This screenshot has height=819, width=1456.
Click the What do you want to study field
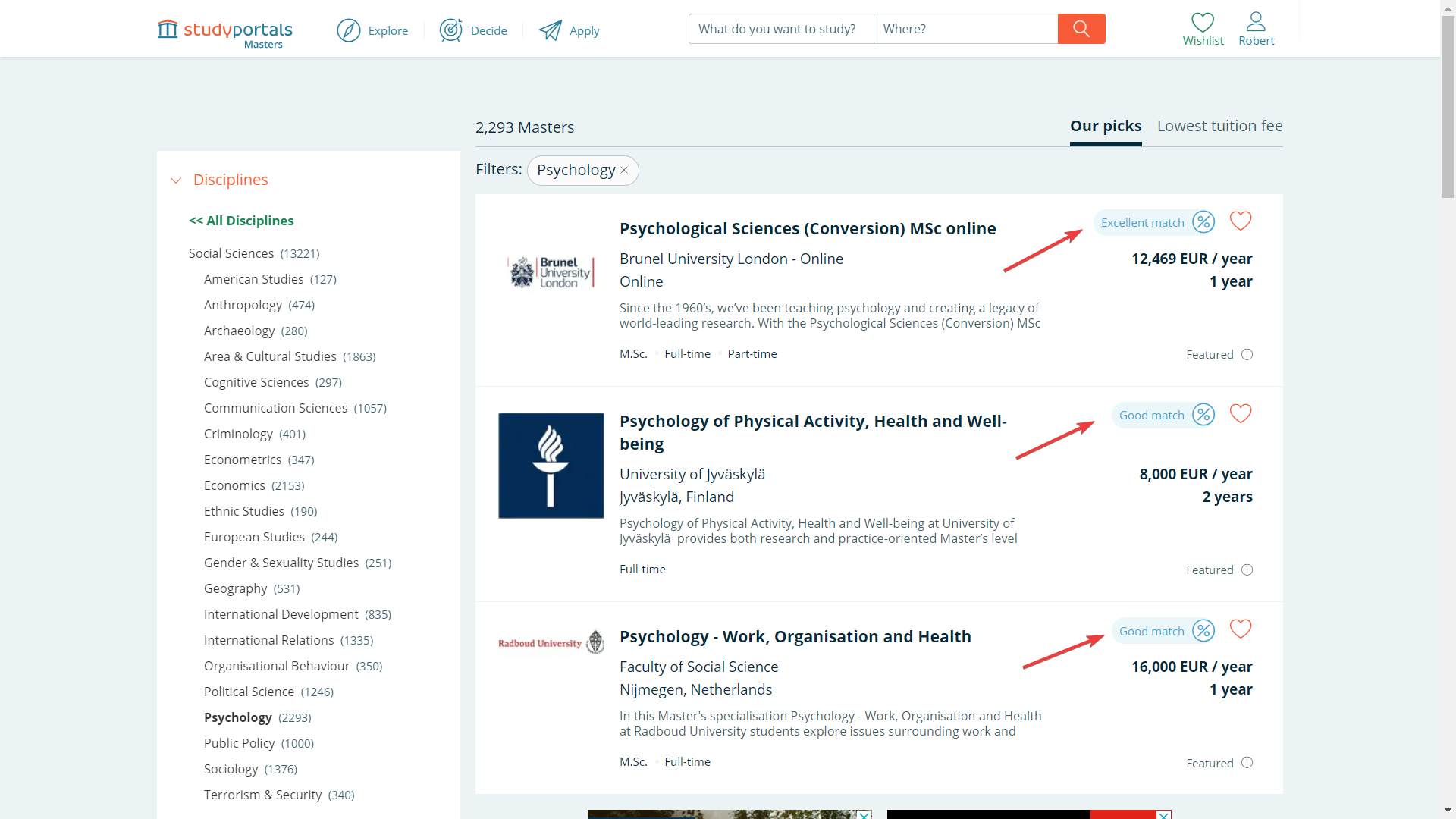[781, 29]
